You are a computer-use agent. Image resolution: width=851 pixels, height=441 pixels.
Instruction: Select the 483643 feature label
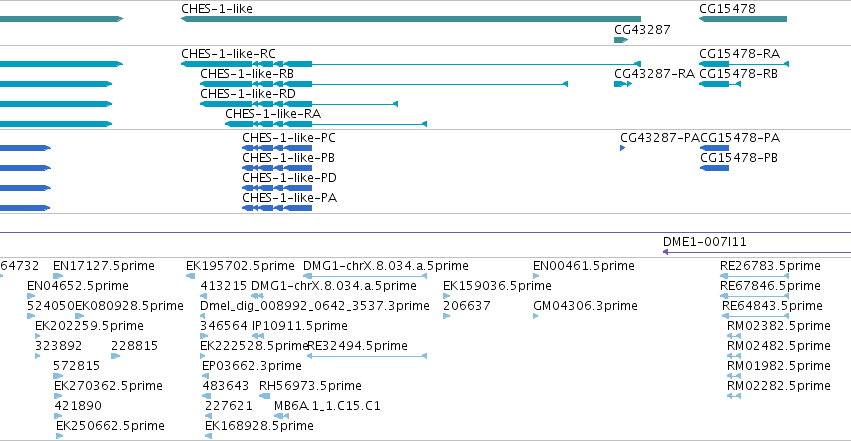coord(225,386)
